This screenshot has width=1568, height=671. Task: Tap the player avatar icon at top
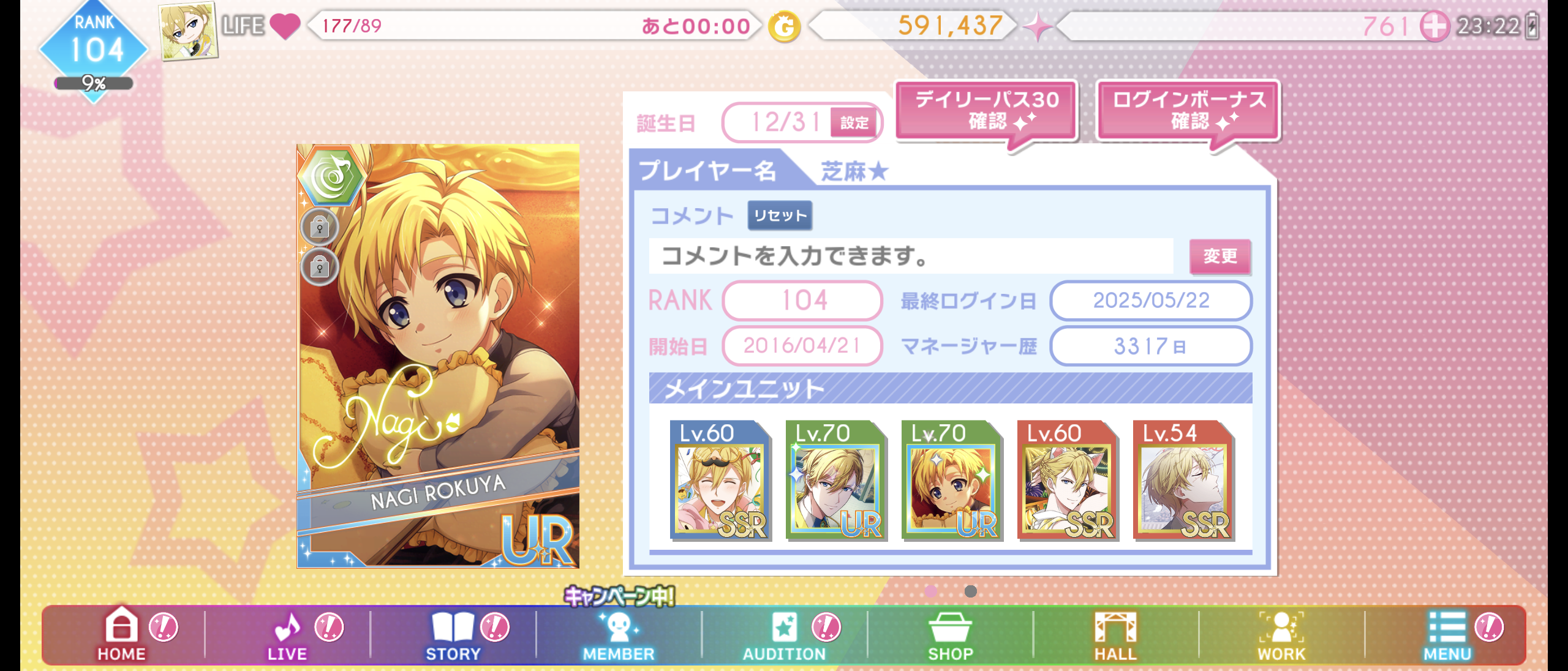[188, 31]
